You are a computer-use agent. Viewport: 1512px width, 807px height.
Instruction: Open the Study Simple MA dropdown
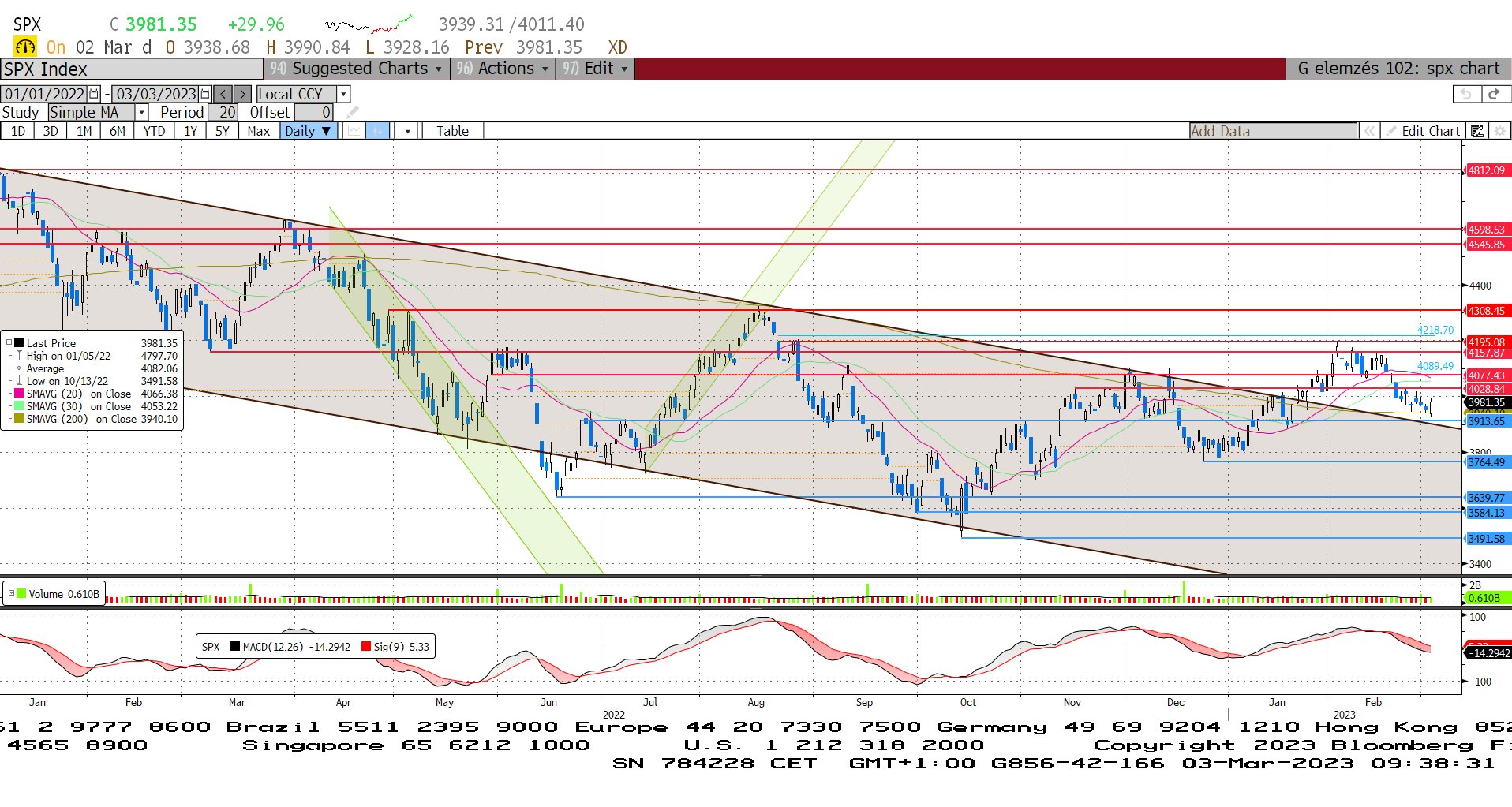[141, 112]
